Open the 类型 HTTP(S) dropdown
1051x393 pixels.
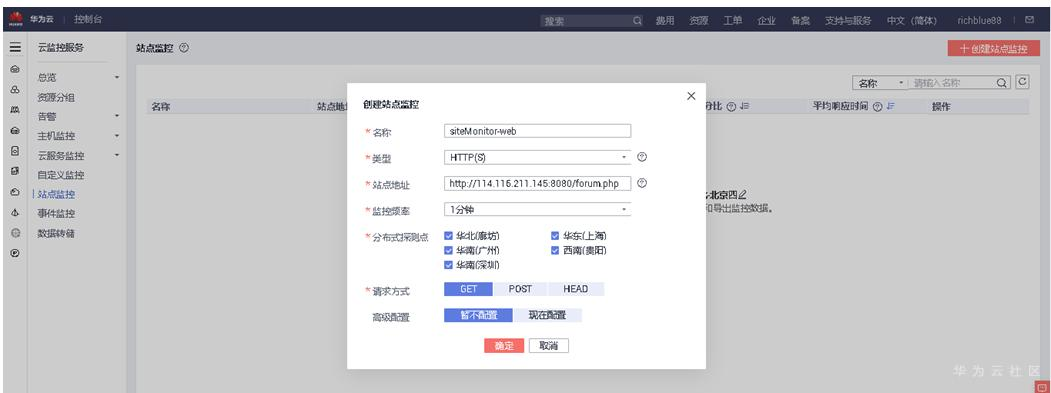click(538, 158)
